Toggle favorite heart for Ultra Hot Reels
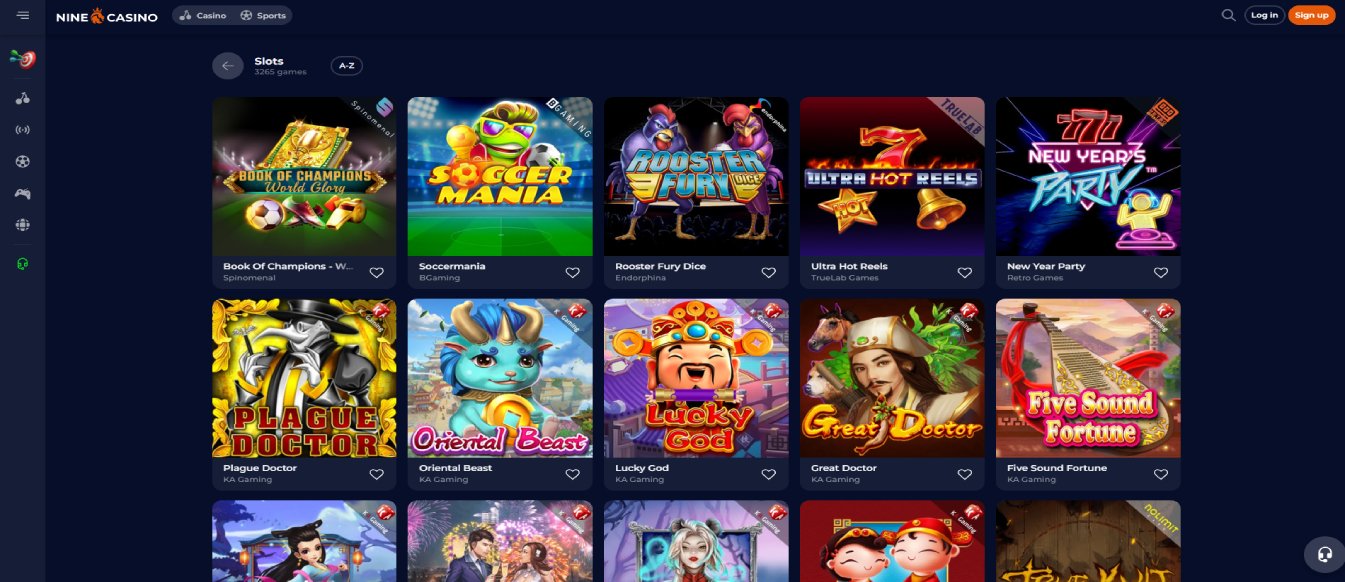1345x582 pixels. (x=964, y=272)
